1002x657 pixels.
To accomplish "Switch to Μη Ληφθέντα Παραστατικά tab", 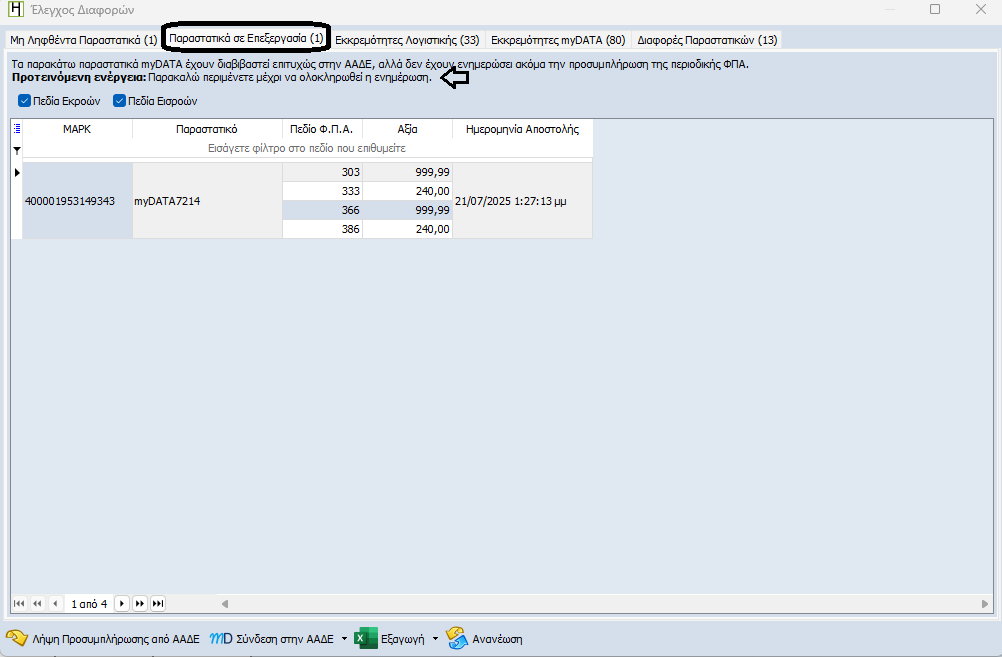I will (x=83, y=40).
